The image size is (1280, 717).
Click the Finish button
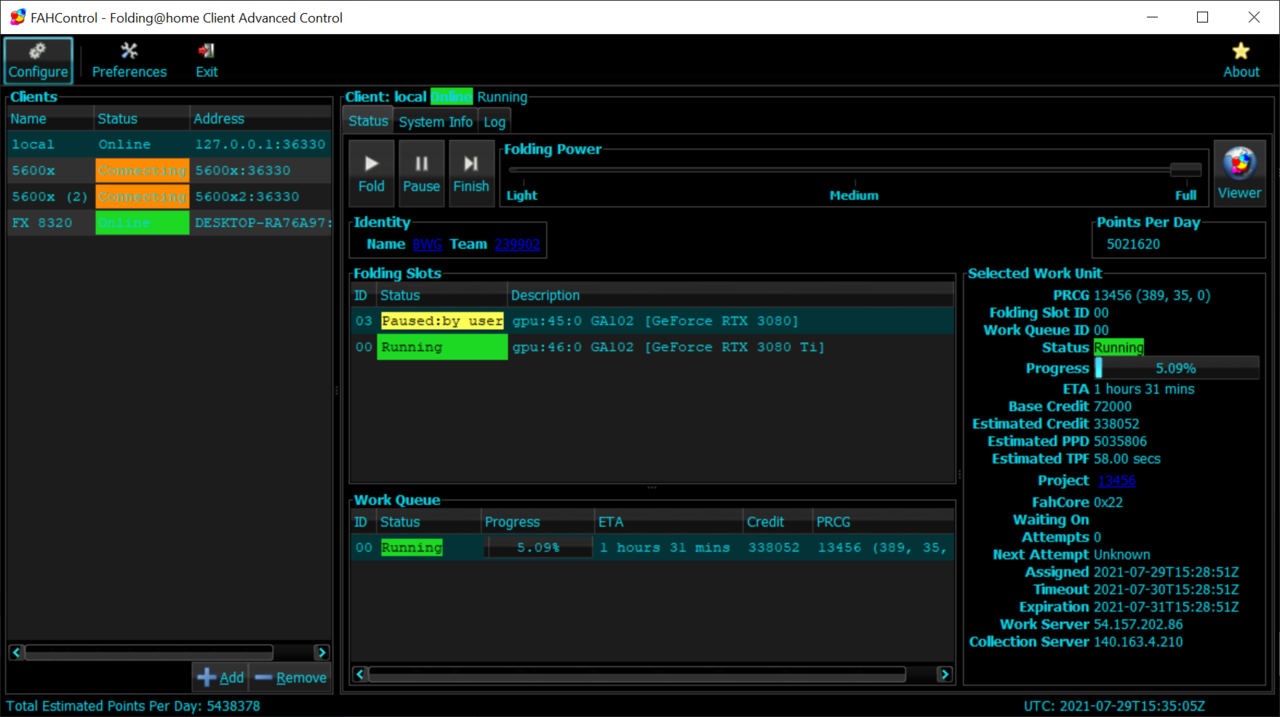(471, 173)
